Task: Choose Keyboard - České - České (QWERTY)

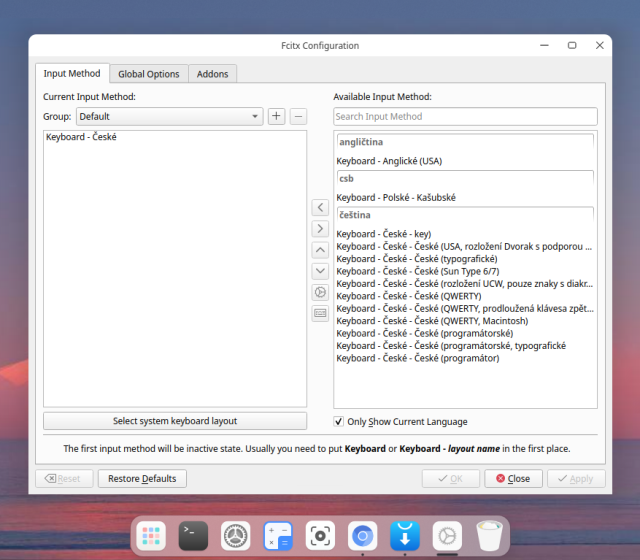Action: point(408,296)
